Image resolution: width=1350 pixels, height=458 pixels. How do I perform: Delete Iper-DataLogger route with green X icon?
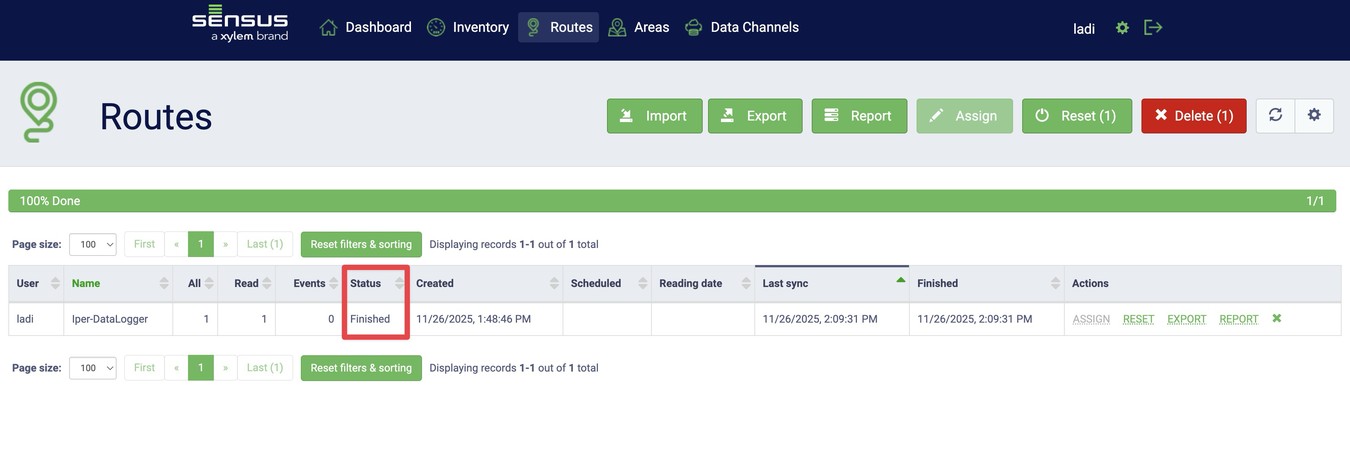coord(1276,319)
